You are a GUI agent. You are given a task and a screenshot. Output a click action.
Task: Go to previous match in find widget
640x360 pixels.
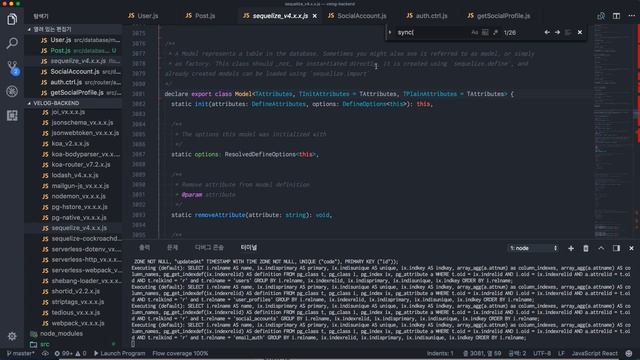click(547, 32)
